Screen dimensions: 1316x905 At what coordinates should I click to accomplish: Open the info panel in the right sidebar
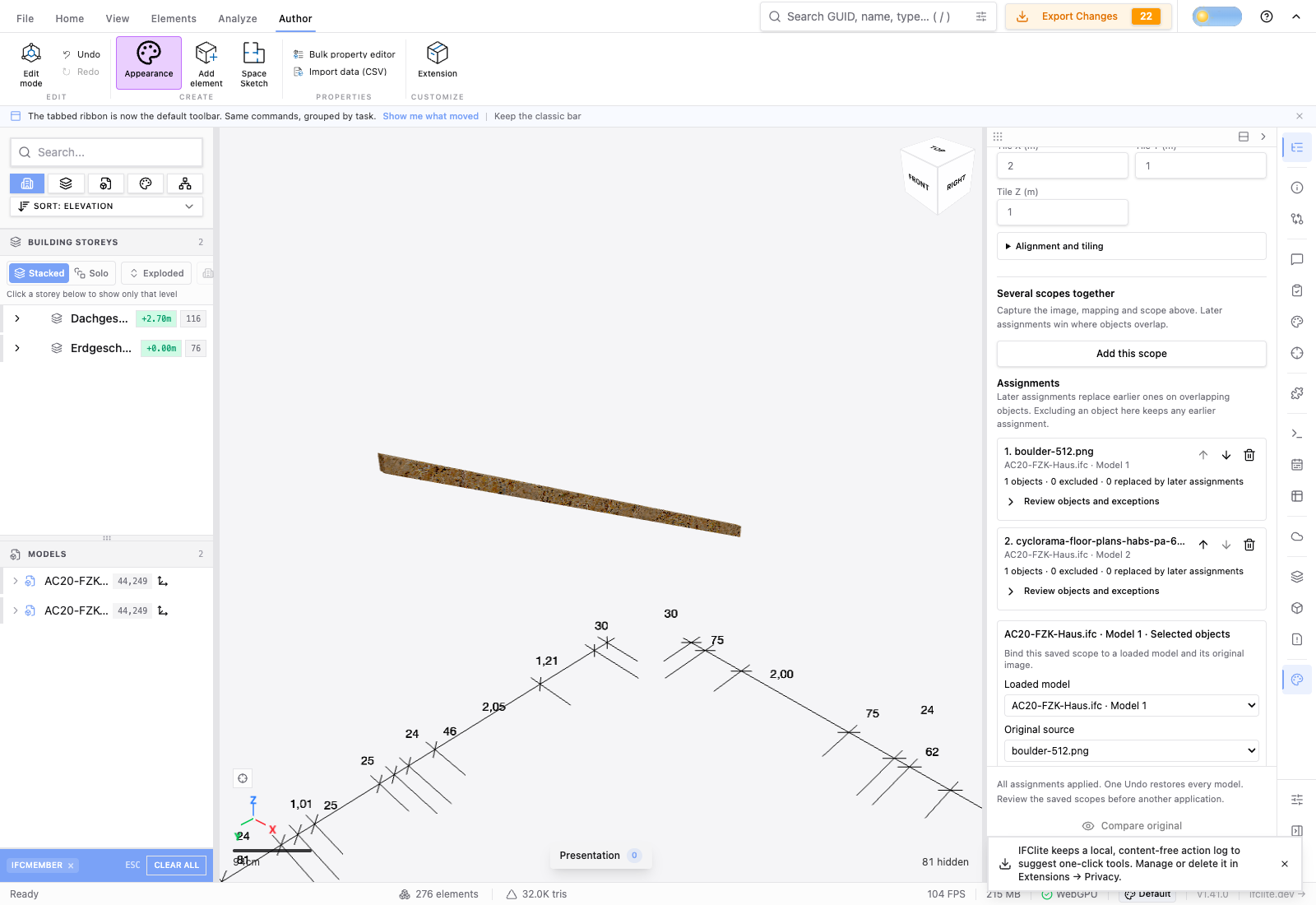(1297, 188)
